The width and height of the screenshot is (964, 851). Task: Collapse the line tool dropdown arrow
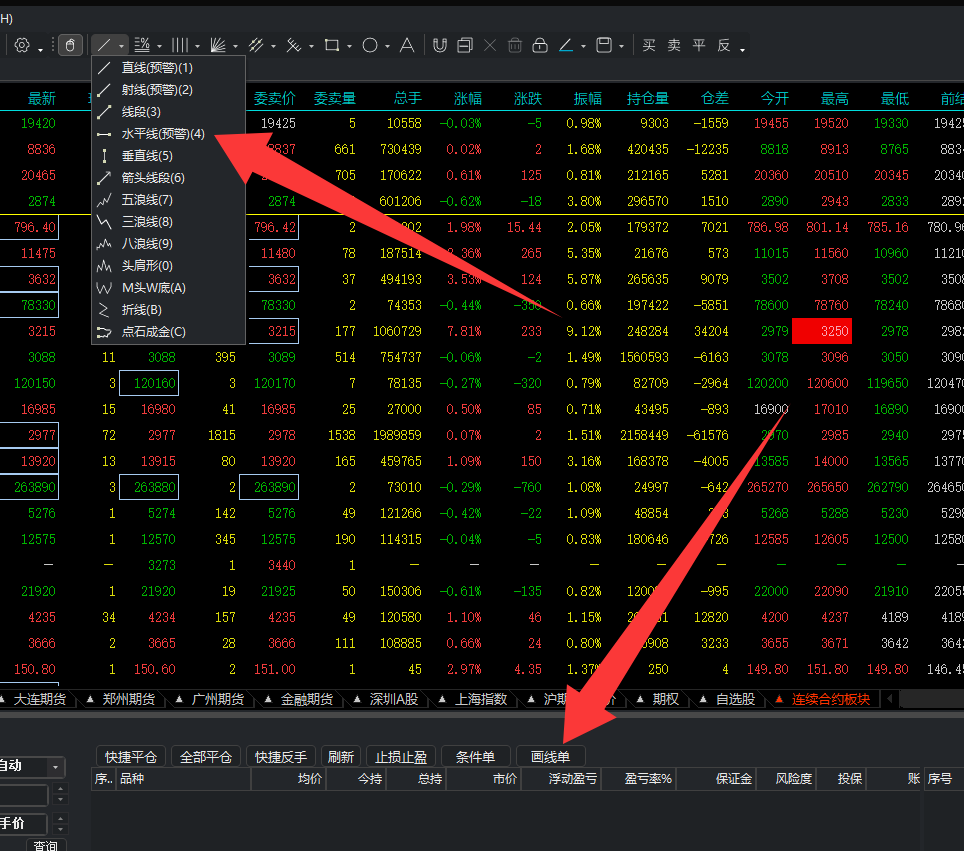(x=122, y=46)
